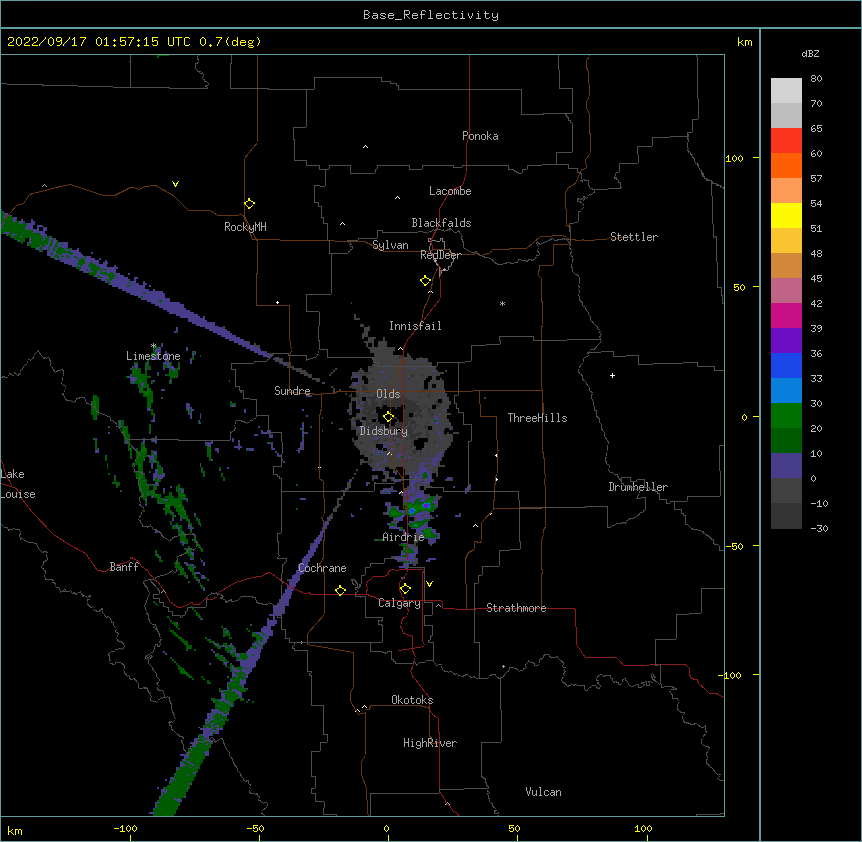Image resolution: width=862 pixels, height=842 pixels.
Task: Click the RedDeer city label
Action: 440,255
